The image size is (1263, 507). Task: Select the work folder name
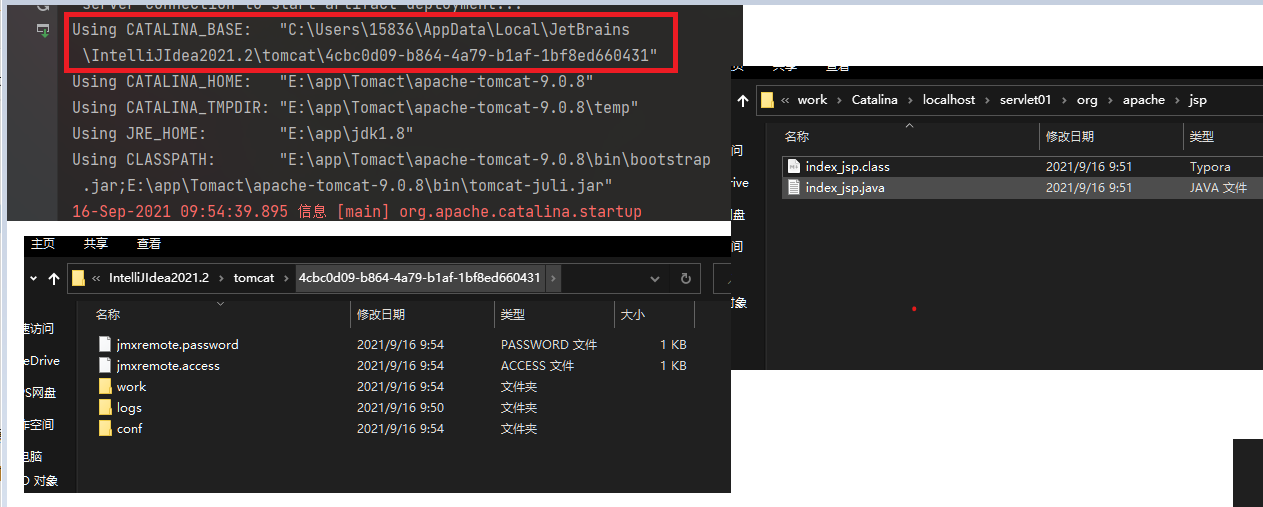[x=131, y=386]
